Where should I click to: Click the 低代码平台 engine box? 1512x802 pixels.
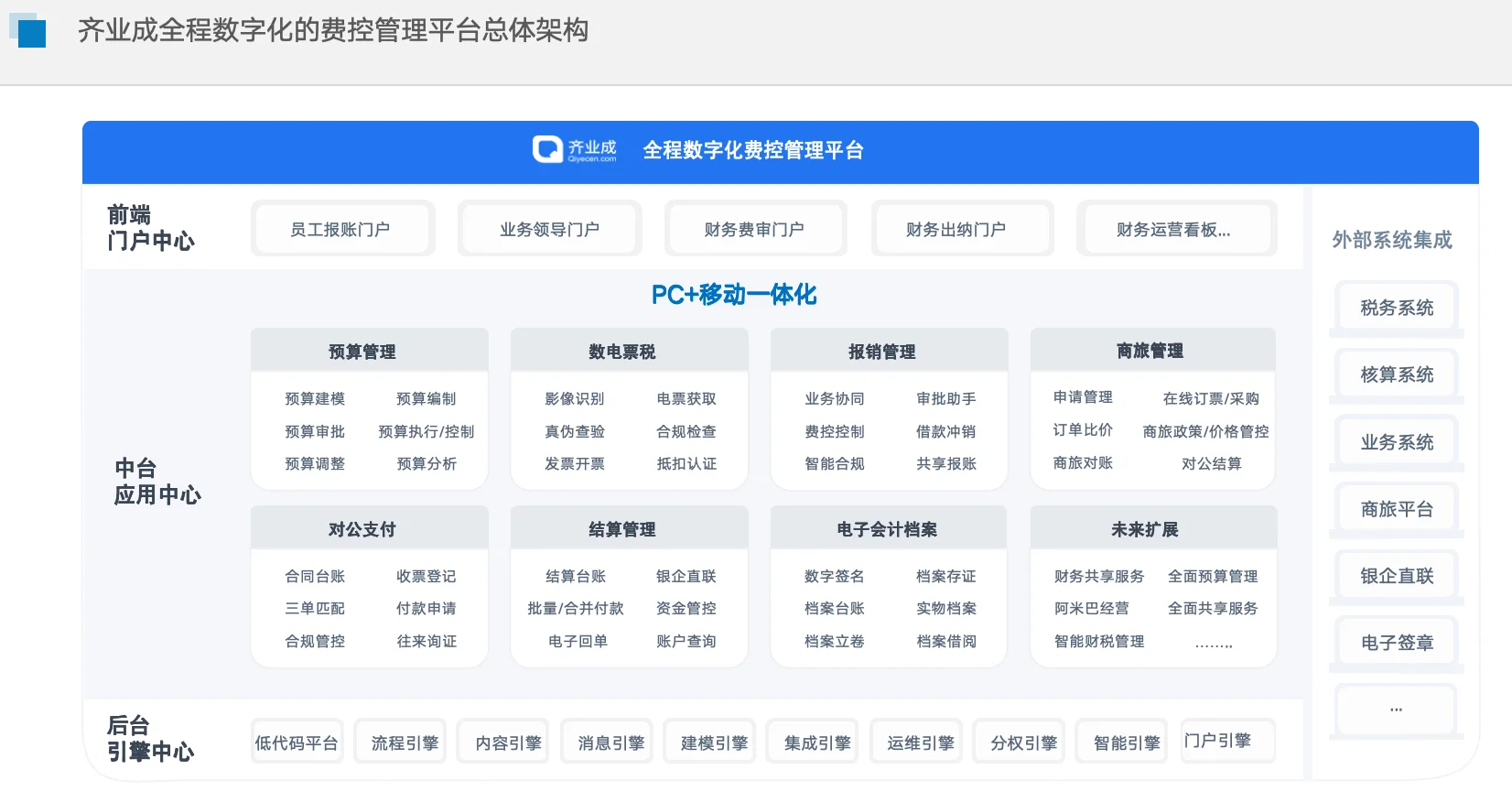tap(297, 742)
